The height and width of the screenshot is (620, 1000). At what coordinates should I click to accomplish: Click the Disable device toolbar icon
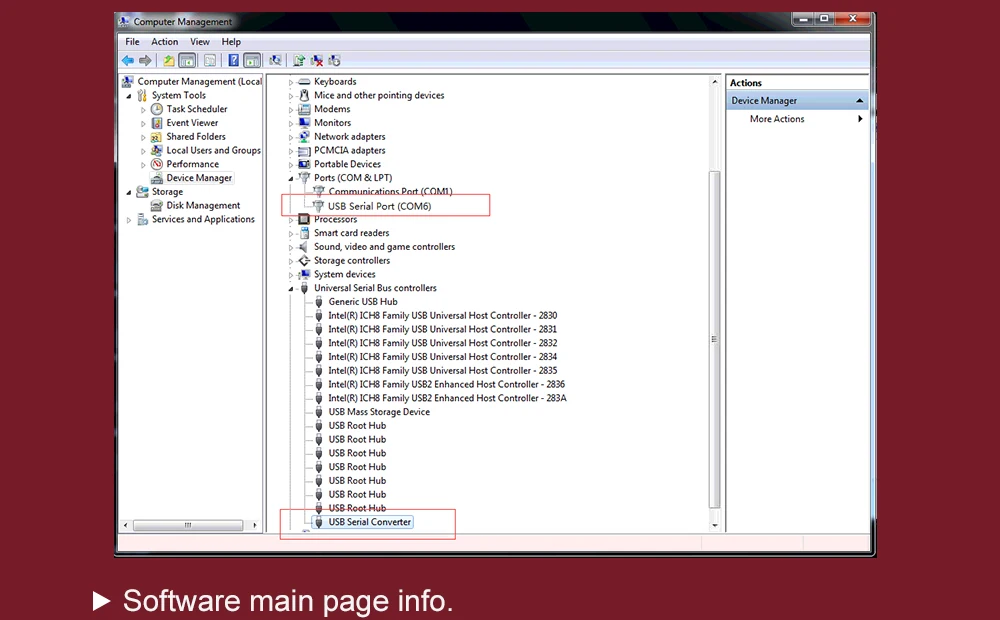[x=334, y=61]
